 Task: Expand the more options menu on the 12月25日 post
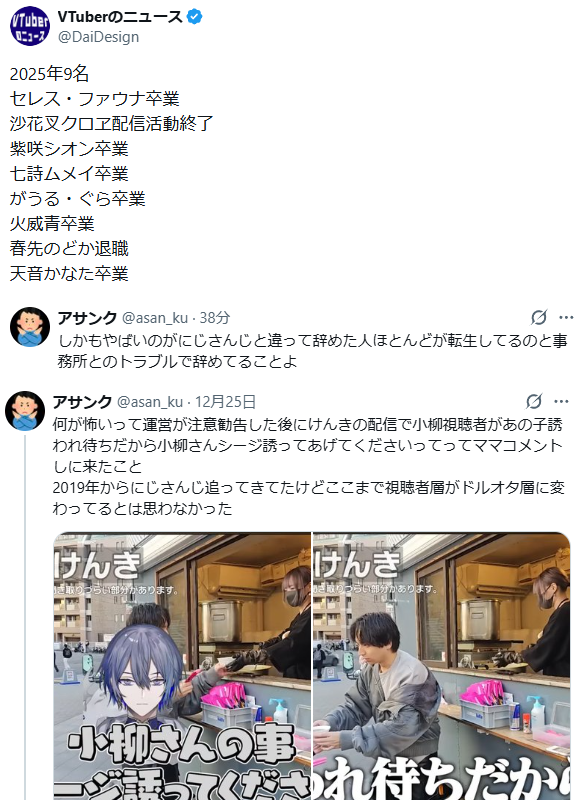pos(561,402)
